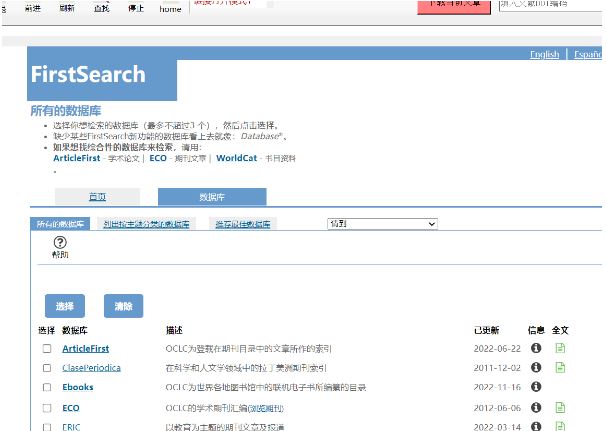The image size is (606, 431).
Task: Click ECO link in the instructions list
Action: (x=158, y=158)
